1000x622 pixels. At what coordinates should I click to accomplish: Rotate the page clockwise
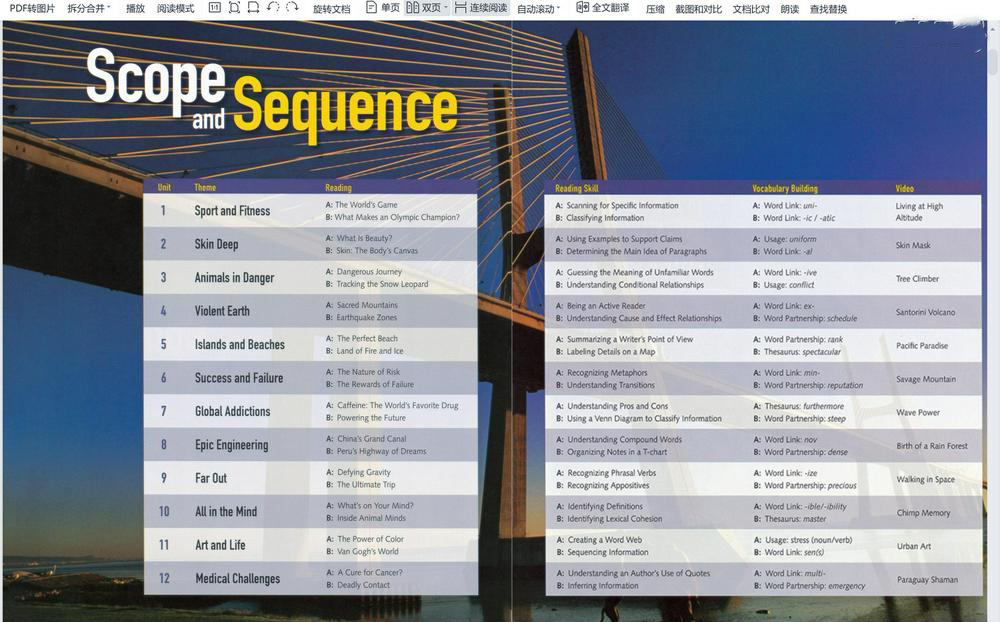292,8
